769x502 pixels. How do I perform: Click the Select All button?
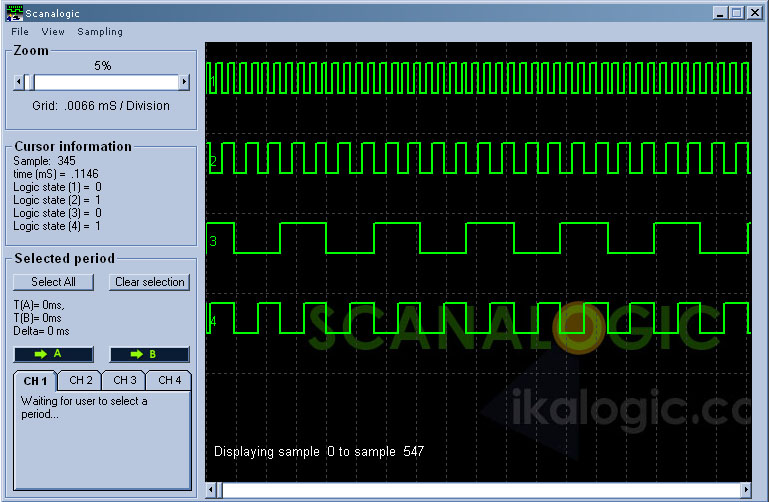coord(53,282)
